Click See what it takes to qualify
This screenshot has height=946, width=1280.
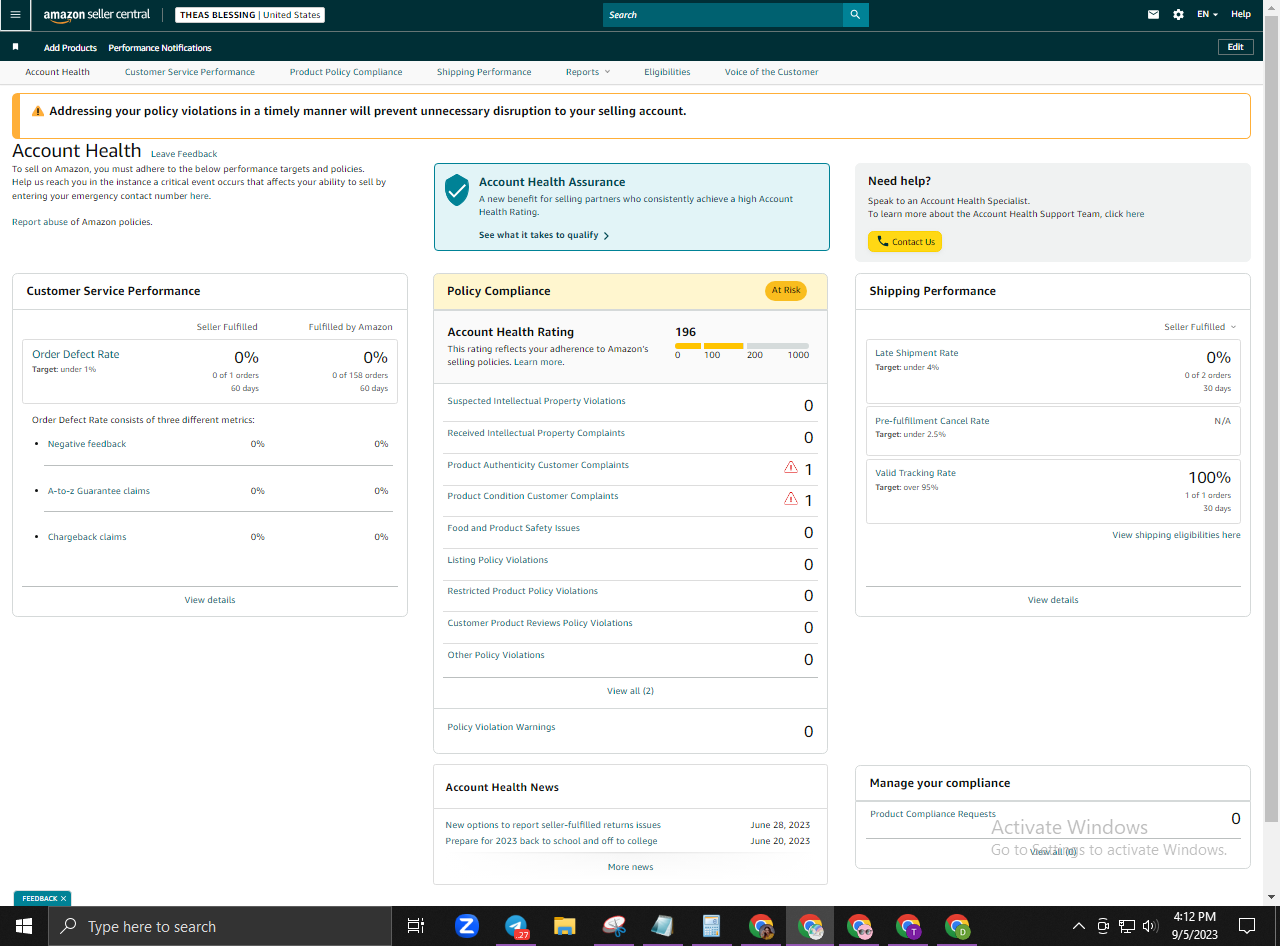[x=544, y=236]
